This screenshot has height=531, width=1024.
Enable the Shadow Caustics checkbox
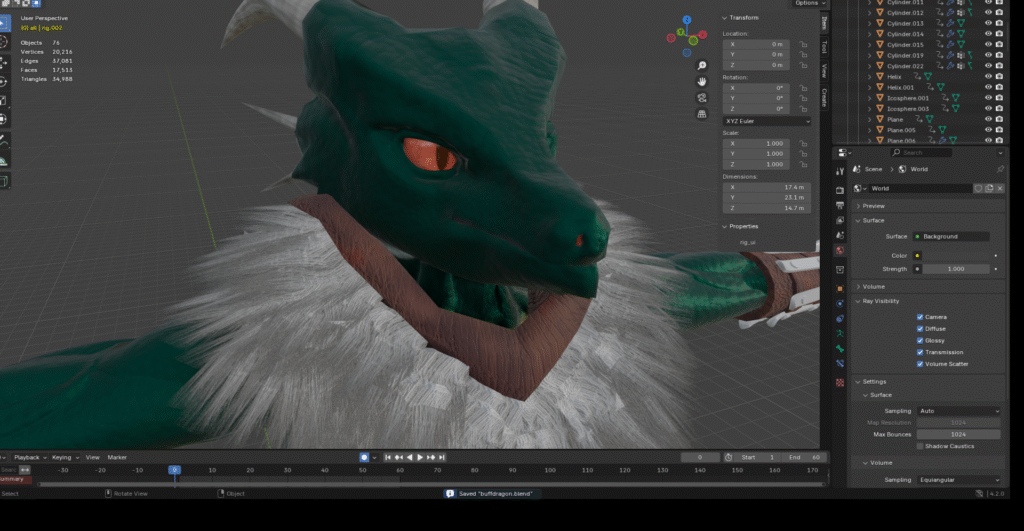click(920, 446)
